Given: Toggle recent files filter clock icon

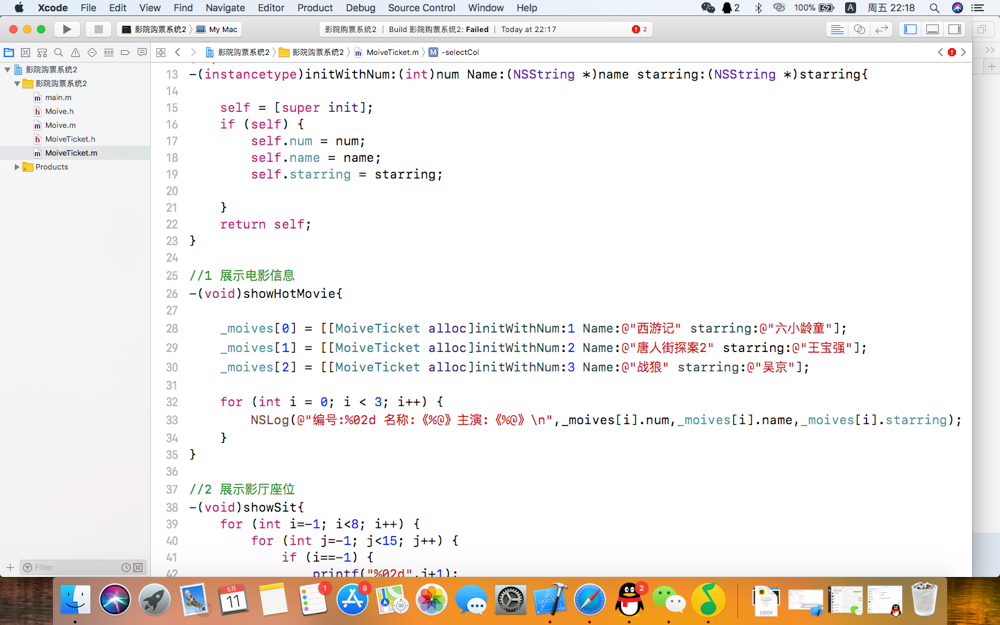Looking at the screenshot, I should pos(126,568).
